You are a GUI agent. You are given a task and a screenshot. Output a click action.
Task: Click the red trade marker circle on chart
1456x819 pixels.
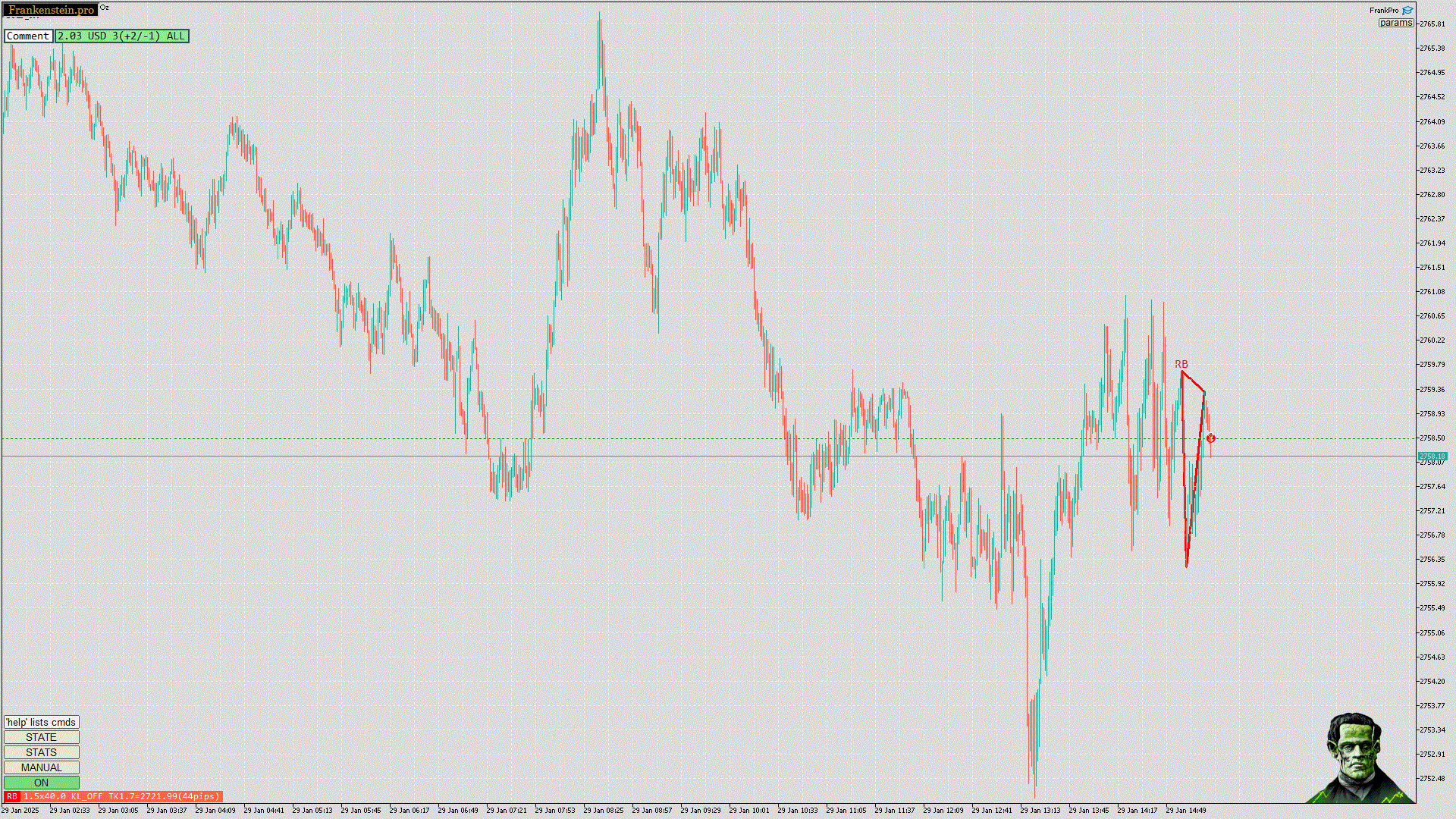pyautogui.click(x=1211, y=438)
